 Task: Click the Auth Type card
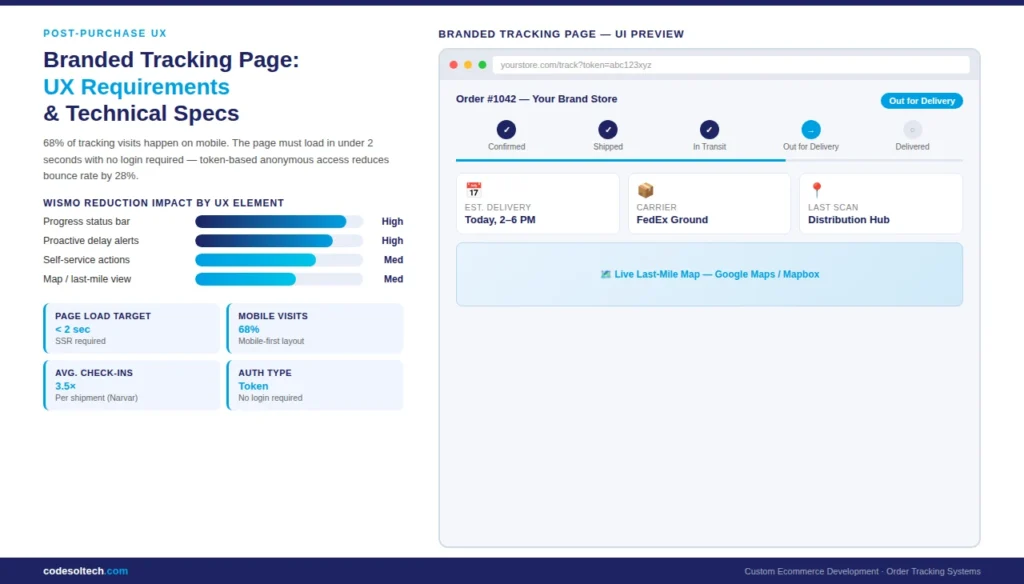click(315, 385)
